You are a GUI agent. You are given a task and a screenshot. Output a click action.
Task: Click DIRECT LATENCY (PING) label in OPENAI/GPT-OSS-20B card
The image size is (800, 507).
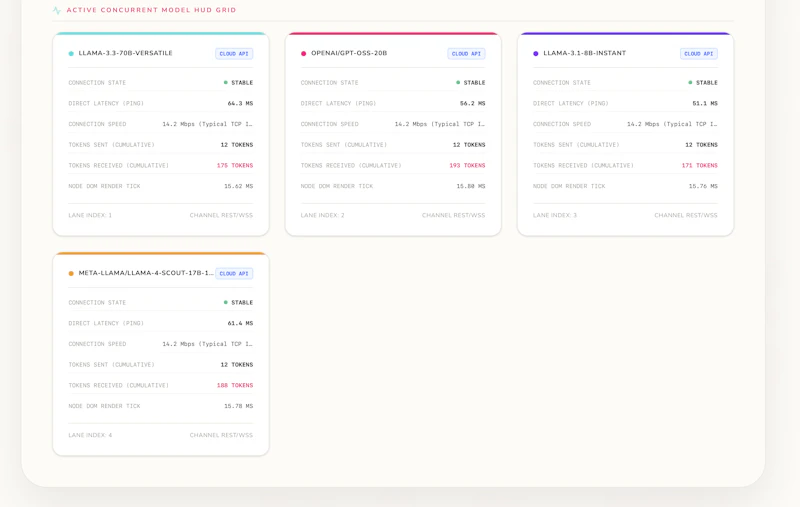point(338,103)
